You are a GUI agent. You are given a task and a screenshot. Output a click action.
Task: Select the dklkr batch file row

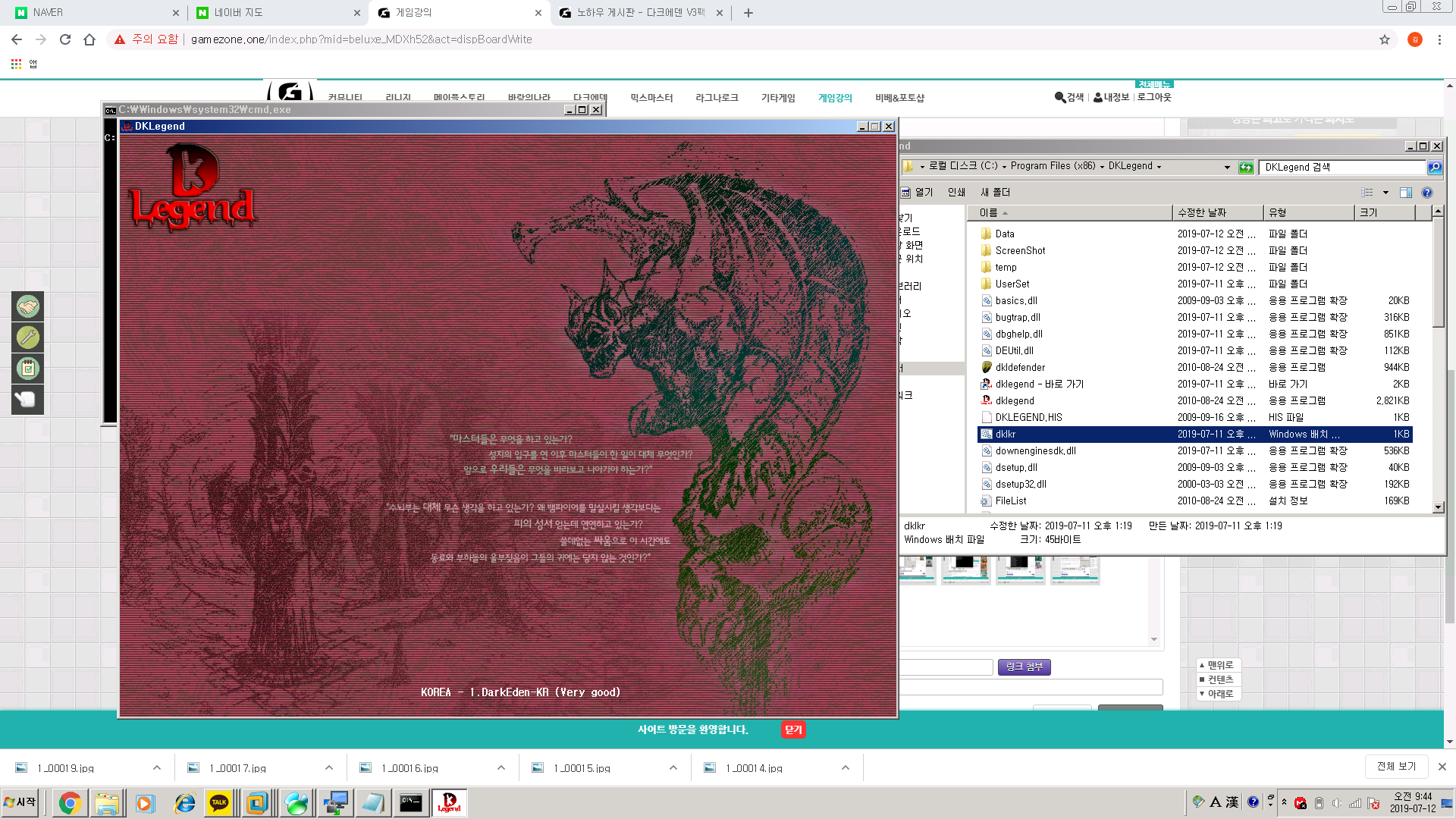[1194, 434]
